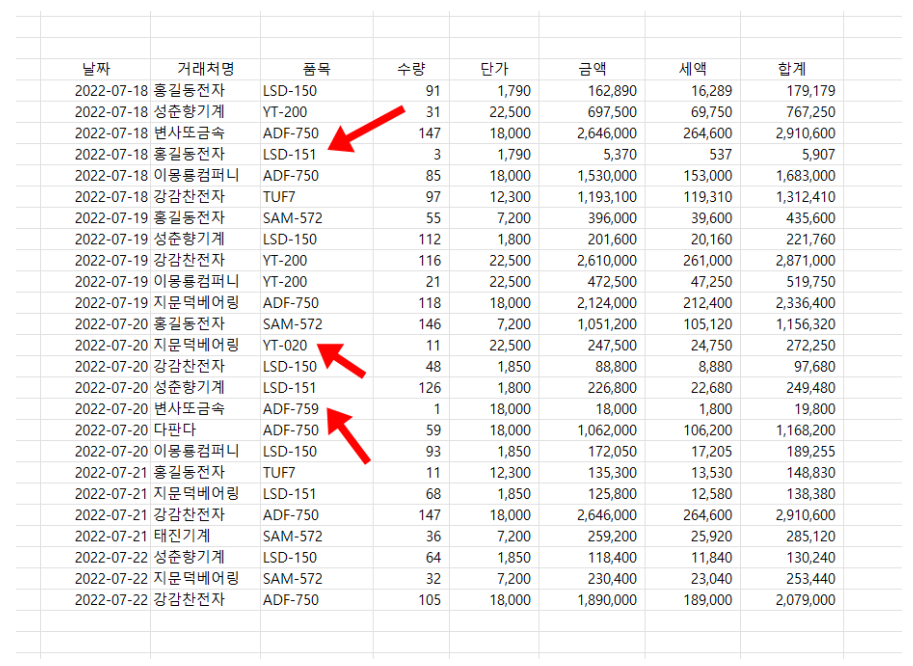Select the total cell 1,683,000

pos(792,175)
